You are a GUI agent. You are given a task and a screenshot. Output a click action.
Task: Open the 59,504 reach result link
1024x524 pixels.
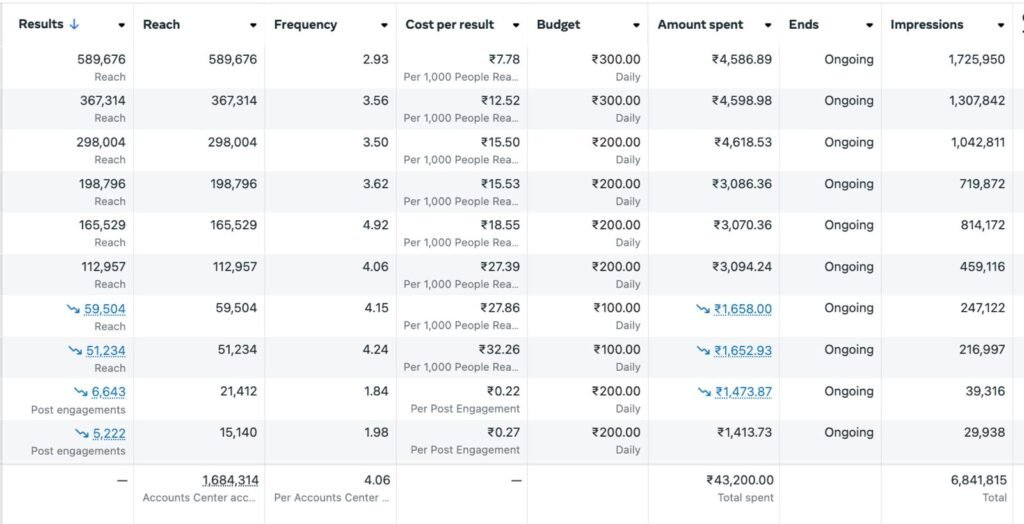(105, 309)
